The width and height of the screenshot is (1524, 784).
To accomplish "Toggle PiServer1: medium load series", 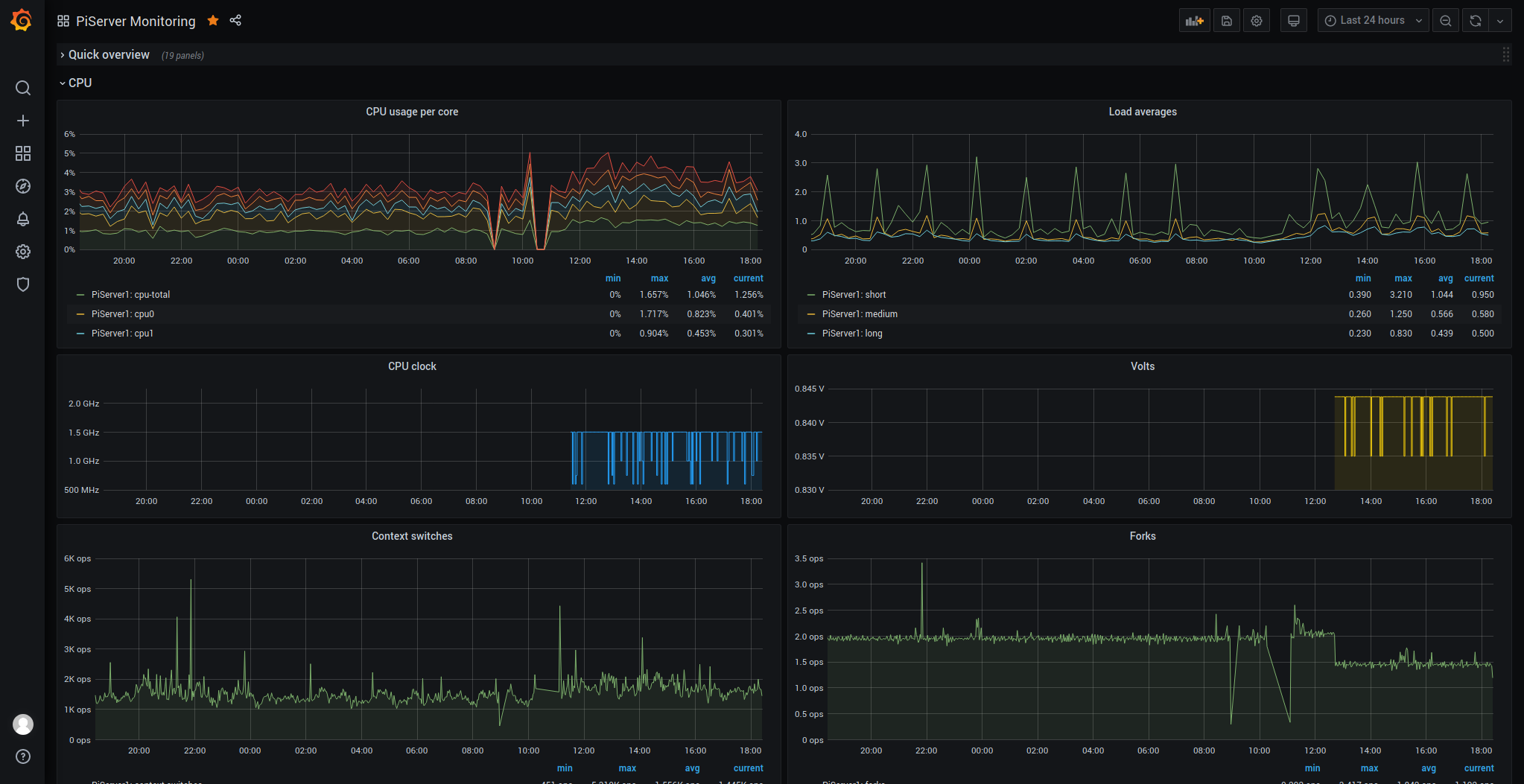I will [860, 314].
